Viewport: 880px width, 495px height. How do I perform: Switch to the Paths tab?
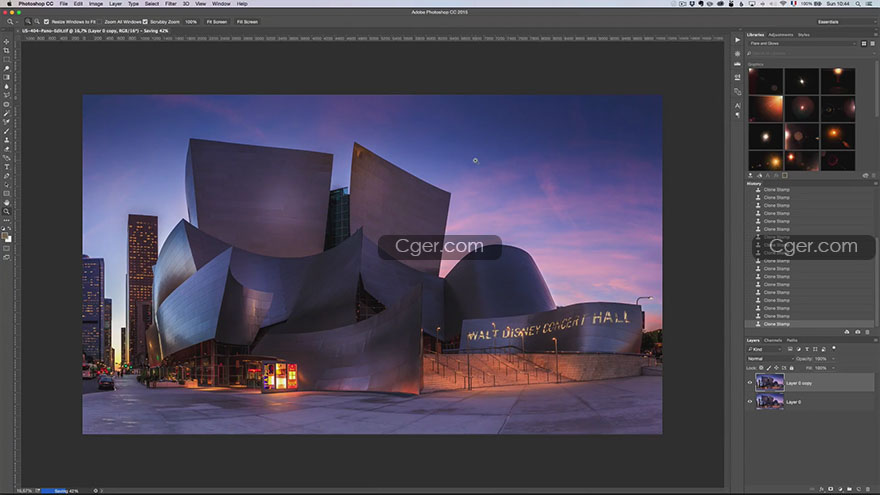click(792, 340)
